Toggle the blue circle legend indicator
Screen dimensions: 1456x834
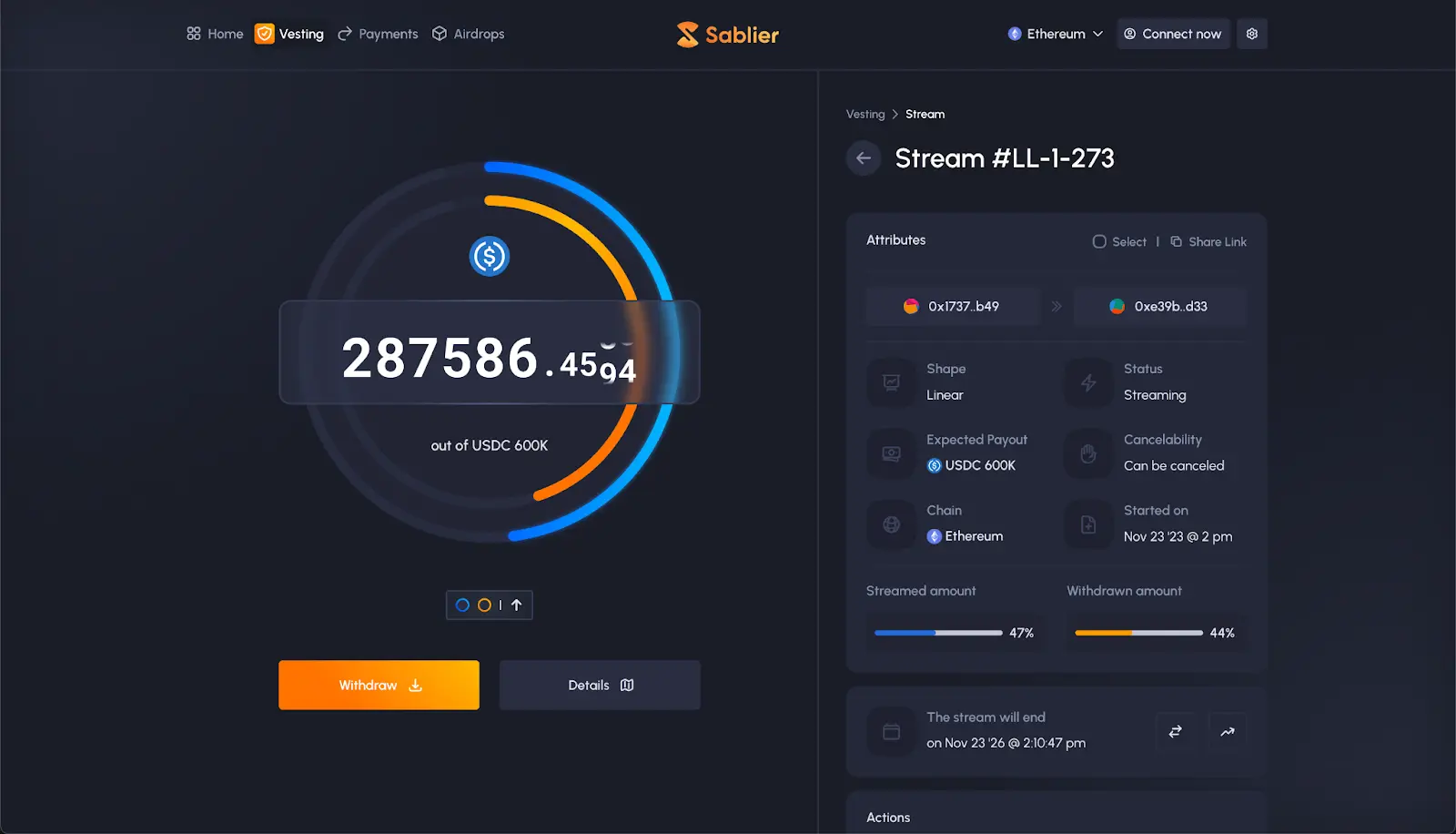tap(462, 605)
